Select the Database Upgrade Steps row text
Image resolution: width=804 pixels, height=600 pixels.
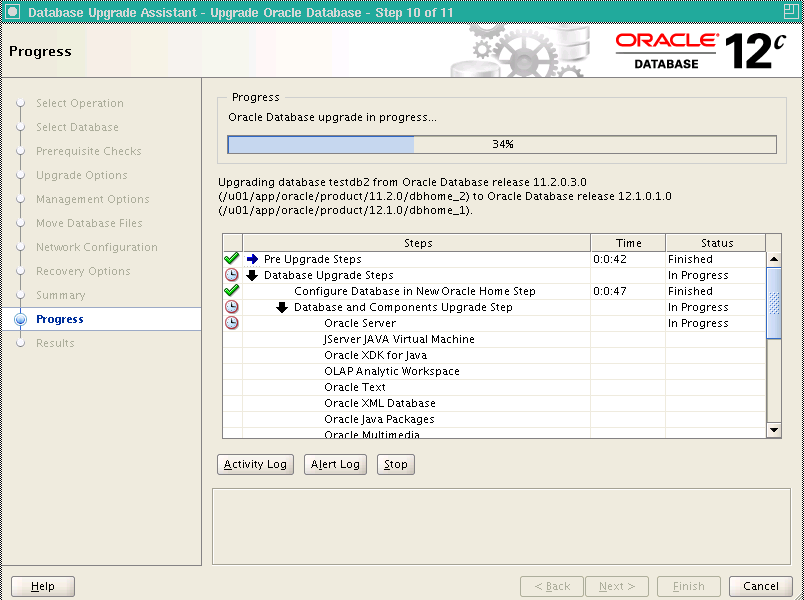pyautogui.click(x=329, y=275)
